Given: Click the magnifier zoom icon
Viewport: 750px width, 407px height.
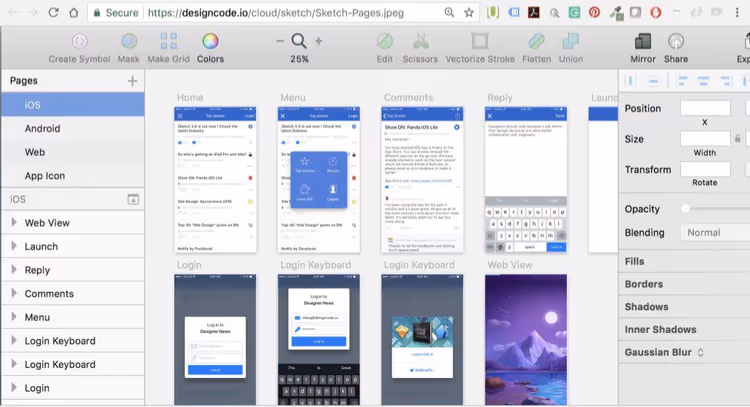Looking at the screenshot, I should pyautogui.click(x=299, y=41).
